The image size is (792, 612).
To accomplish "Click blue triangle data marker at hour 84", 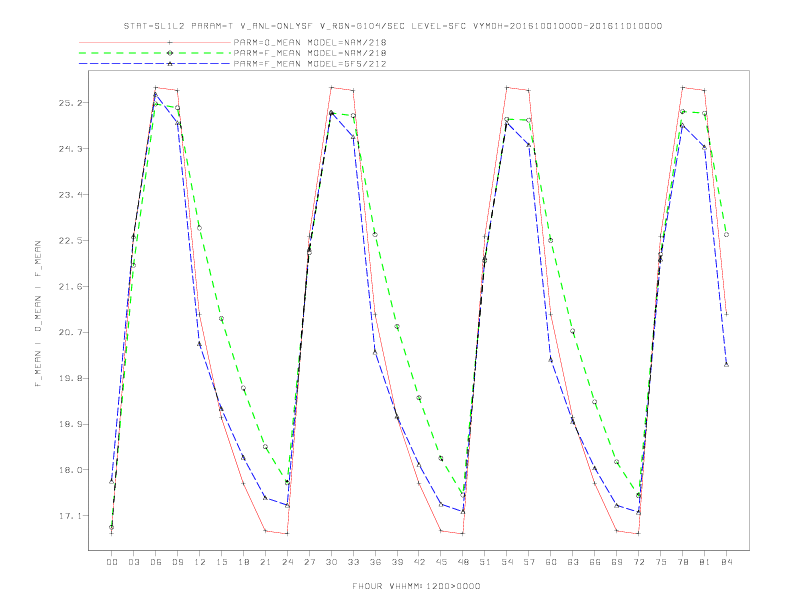I will coord(726,365).
